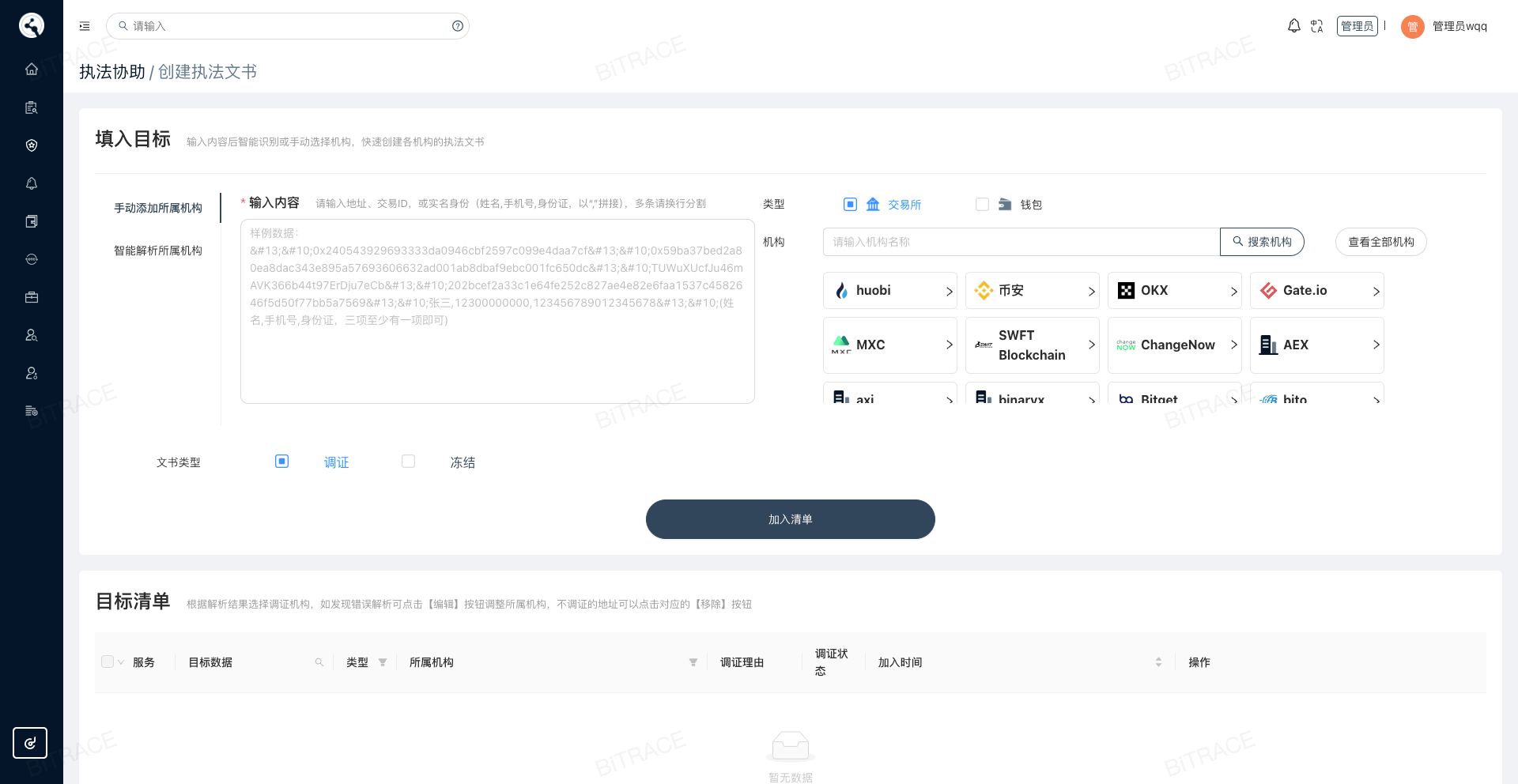Viewport: 1518px width, 784px height.
Task: Click 查看全部机构 button
Action: [x=1381, y=242]
